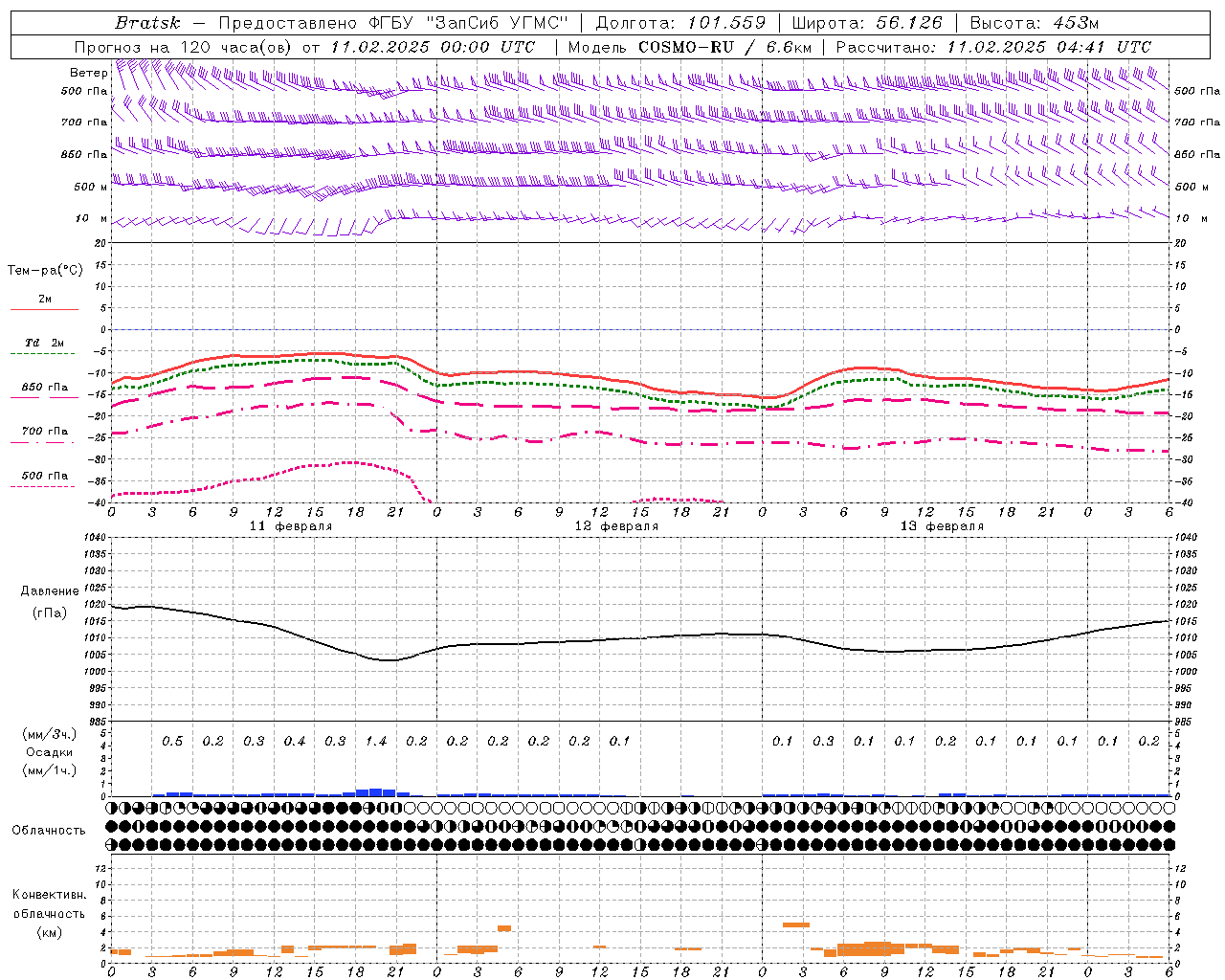This screenshot has height=980, width=1225.
Task: Click the 'Конвективн.' convective cloud label
Action: pyautogui.click(x=50, y=895)
